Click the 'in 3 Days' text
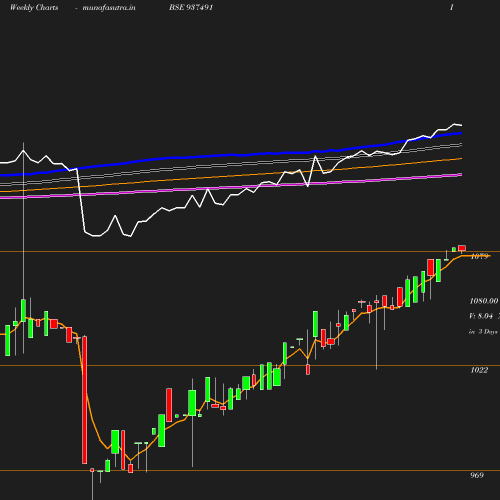The height and width of the screenshot is (500, 500). [x=483, y=332]
